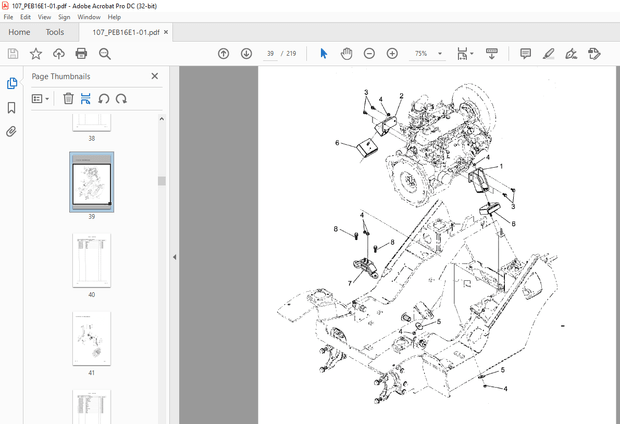
Task: Click the thumbnails panel scrollbar handle
Action: [161, 181]
